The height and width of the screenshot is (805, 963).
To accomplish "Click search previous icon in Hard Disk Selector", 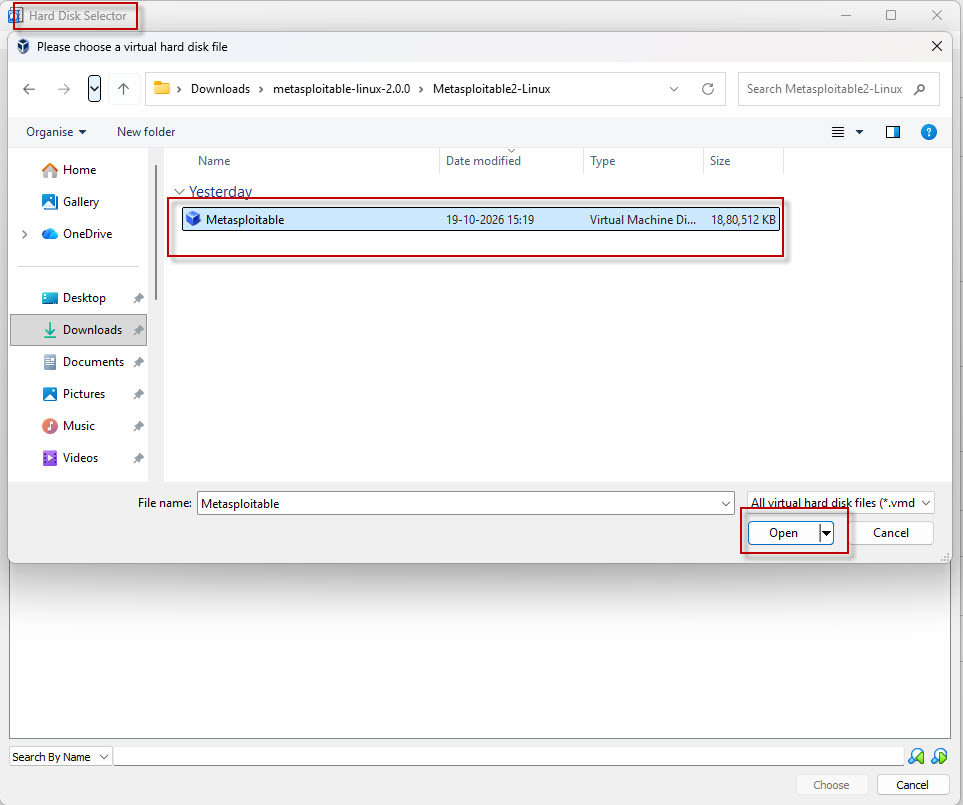I will click(916, 756).
